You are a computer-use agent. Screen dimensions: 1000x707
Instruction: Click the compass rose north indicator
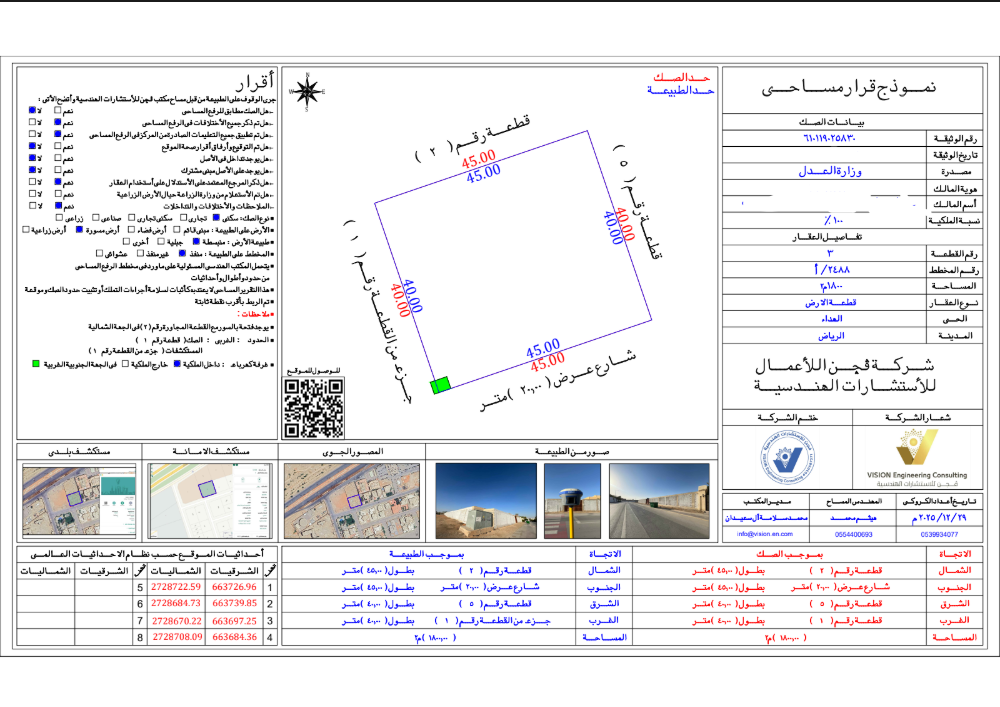[x=307, y=92]
